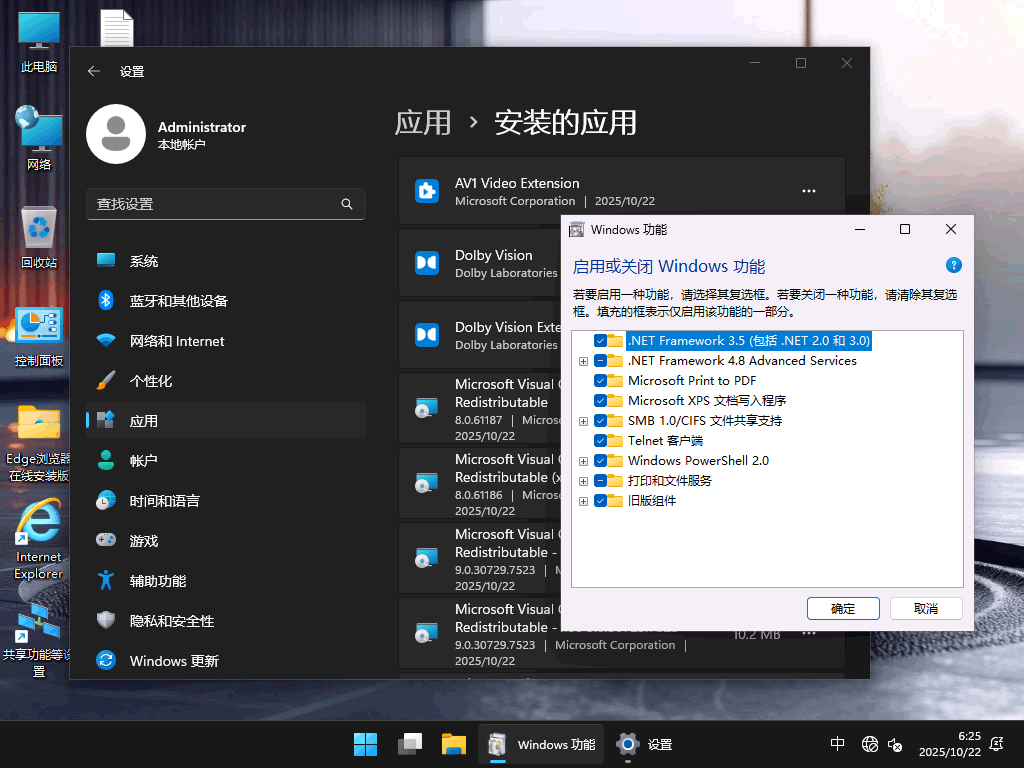1024x768 pixels.
Task: Open 共享功能等设置 desktop shortcut
Action: [x=38, y=641]
